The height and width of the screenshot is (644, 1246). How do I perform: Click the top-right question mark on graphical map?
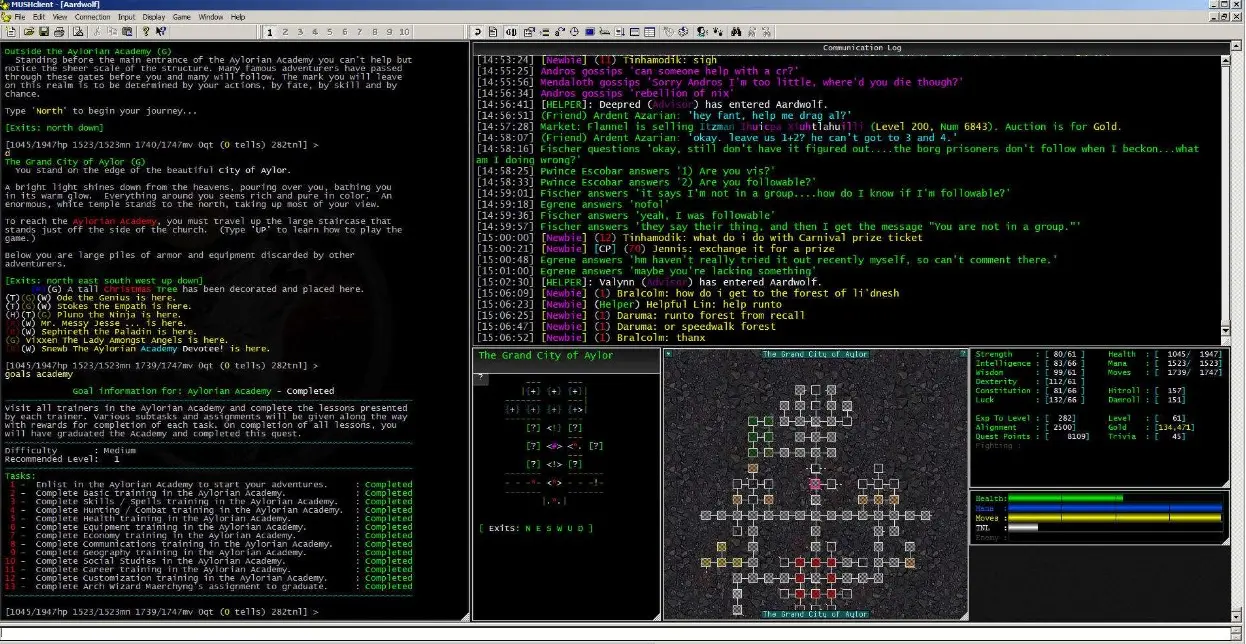pyautogui.click(x=961, y=356)
